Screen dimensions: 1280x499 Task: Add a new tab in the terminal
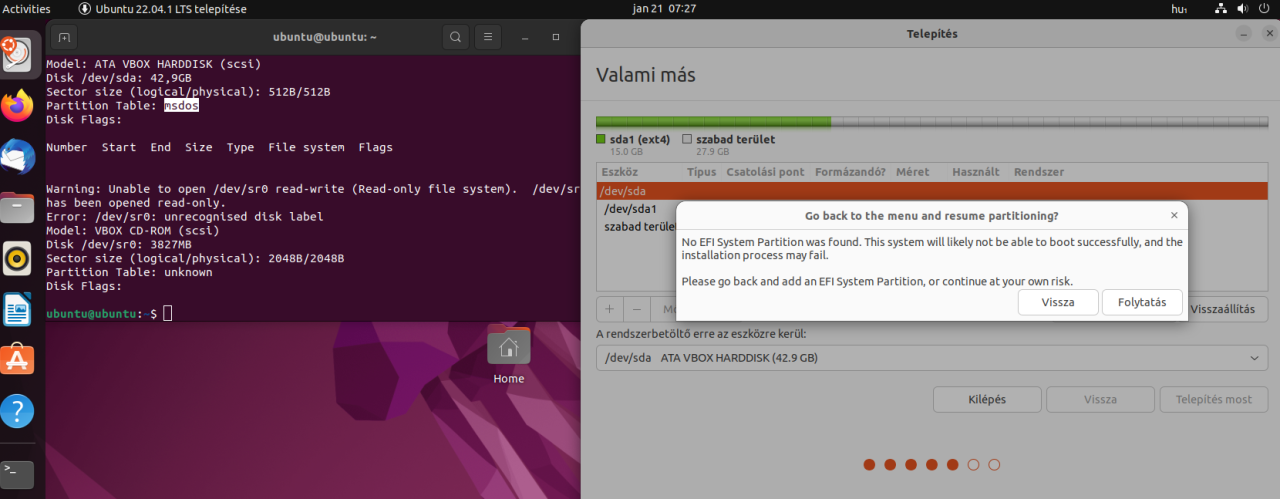[64, 38]
